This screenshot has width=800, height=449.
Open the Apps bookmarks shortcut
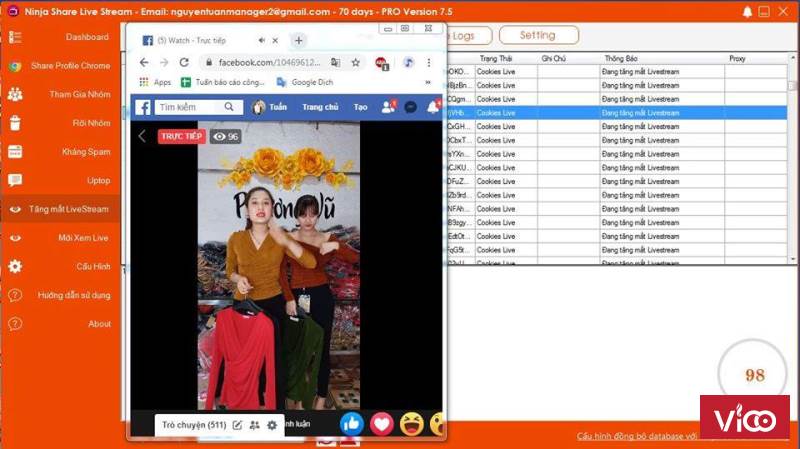(x=156, y=82)
